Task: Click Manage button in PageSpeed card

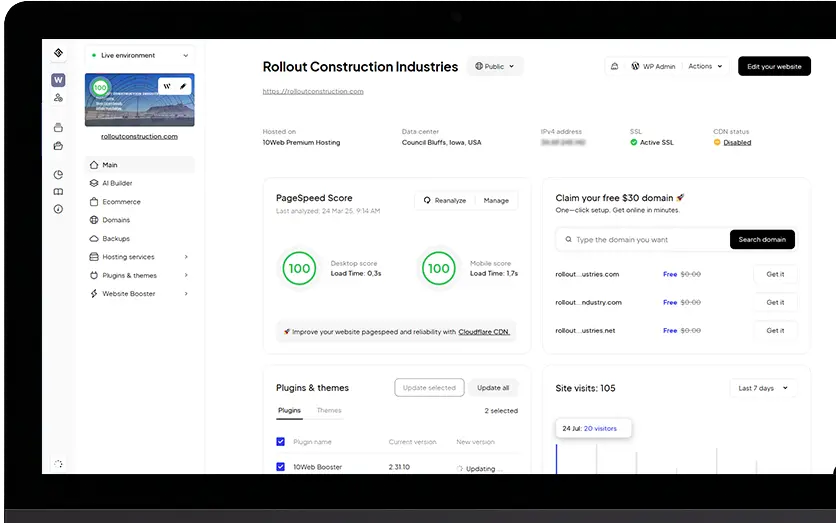Action: point(496,200)
